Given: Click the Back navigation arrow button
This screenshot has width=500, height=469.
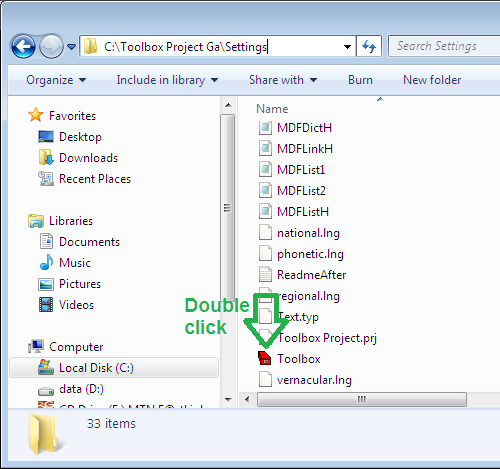Looking at the screenshot, I should pos(23,46).
